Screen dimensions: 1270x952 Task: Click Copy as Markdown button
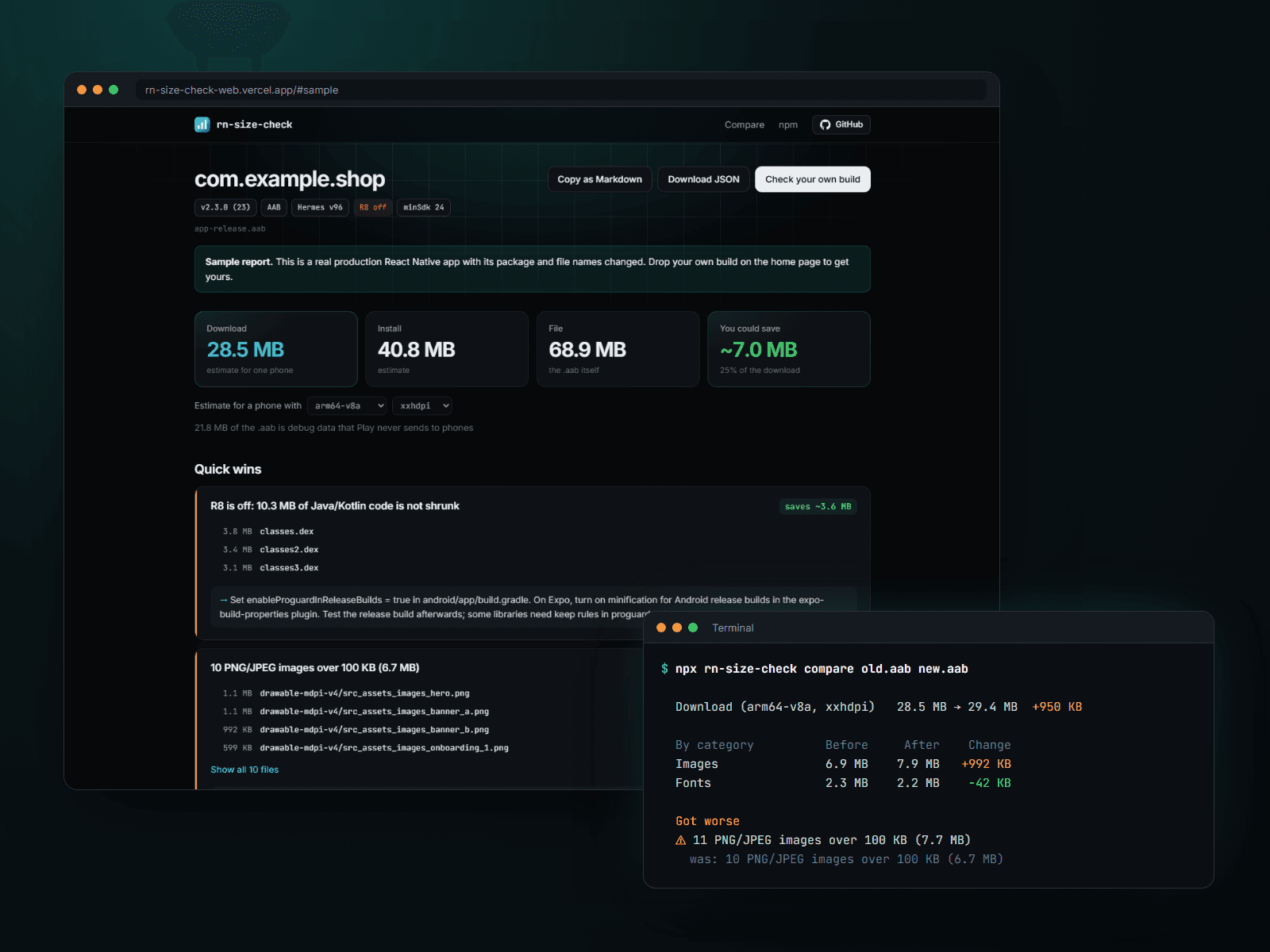tap(600, 179)
